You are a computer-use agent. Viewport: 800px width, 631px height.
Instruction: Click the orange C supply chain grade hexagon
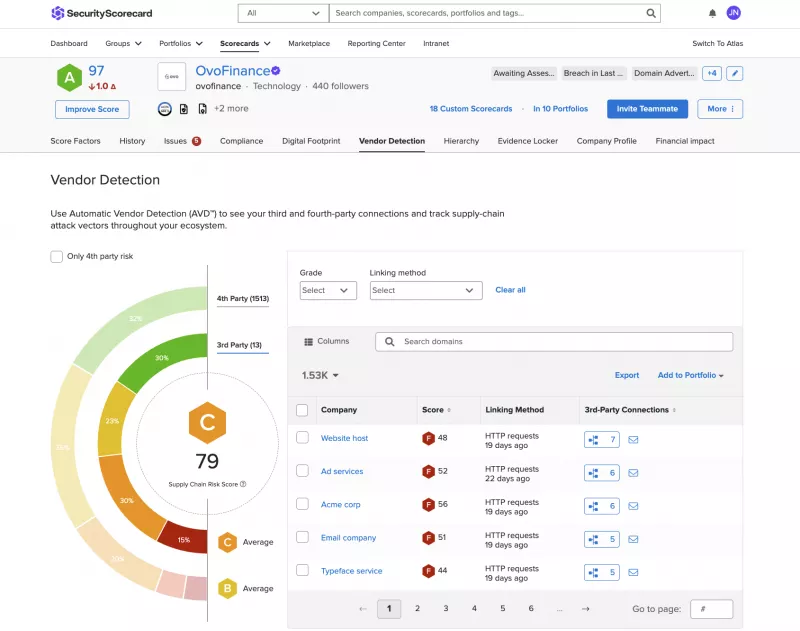(207, 422)
